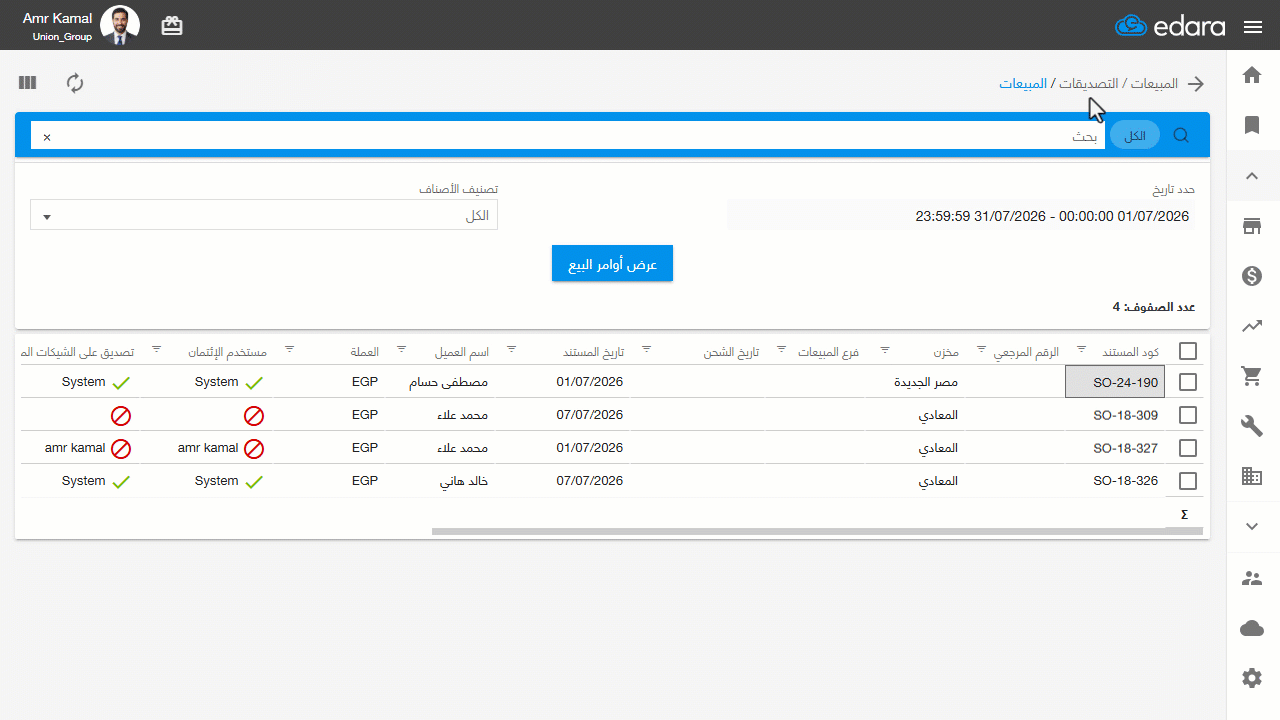Open filter for مخزن column
The height and width of the screenshot is (720, 1280).
pos(885,349)
